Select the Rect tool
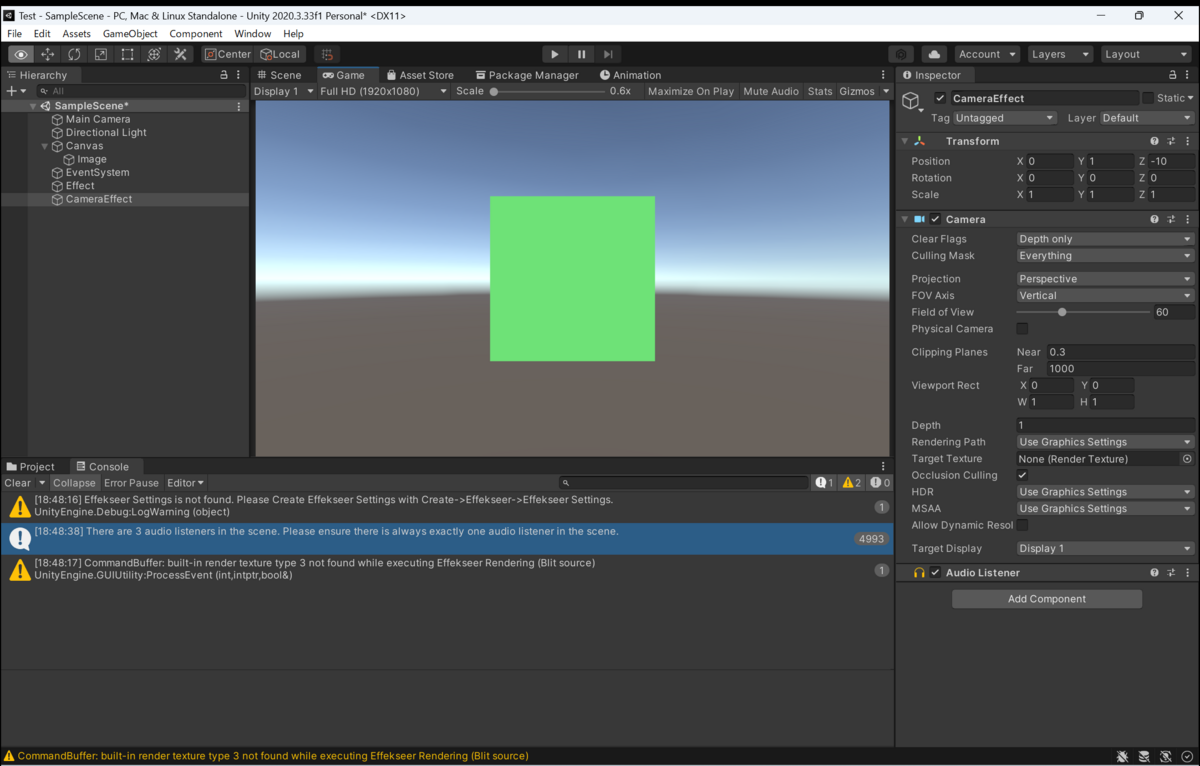 tap(127, 54)
